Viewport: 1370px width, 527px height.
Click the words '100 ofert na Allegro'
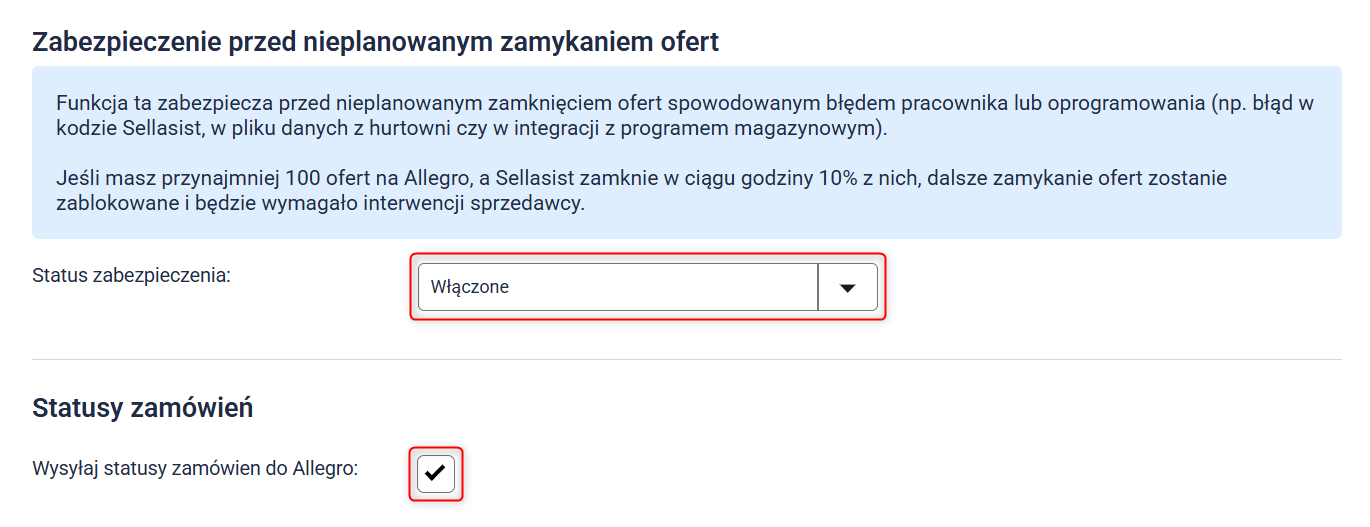coord(371,178)
